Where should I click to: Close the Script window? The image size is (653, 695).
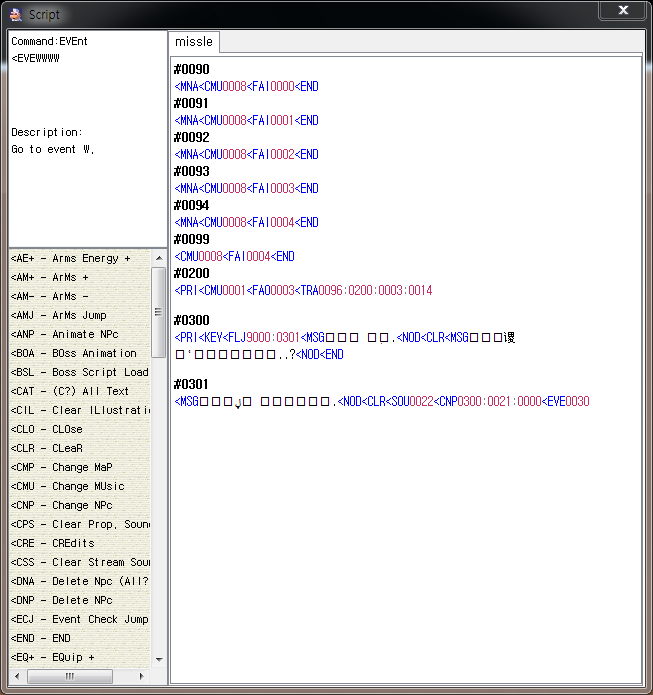tap(622, 11)
